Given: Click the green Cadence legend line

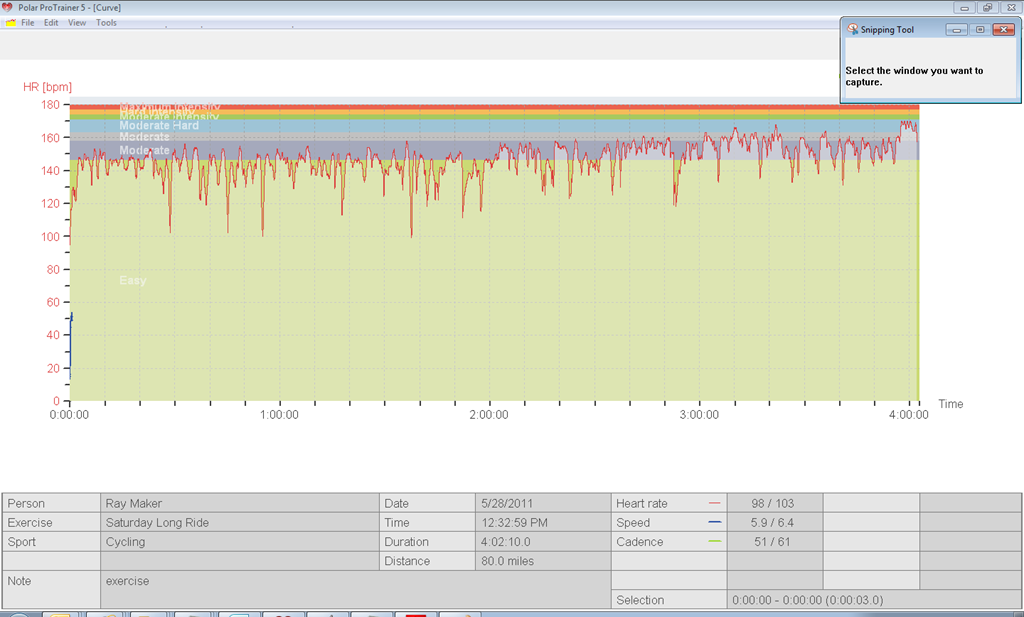Looking at the screenshot, I should 714,541.
